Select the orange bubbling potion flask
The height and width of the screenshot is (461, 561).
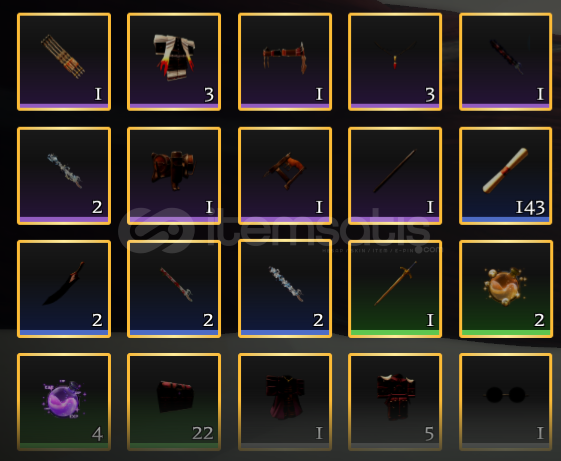point(506,289)
